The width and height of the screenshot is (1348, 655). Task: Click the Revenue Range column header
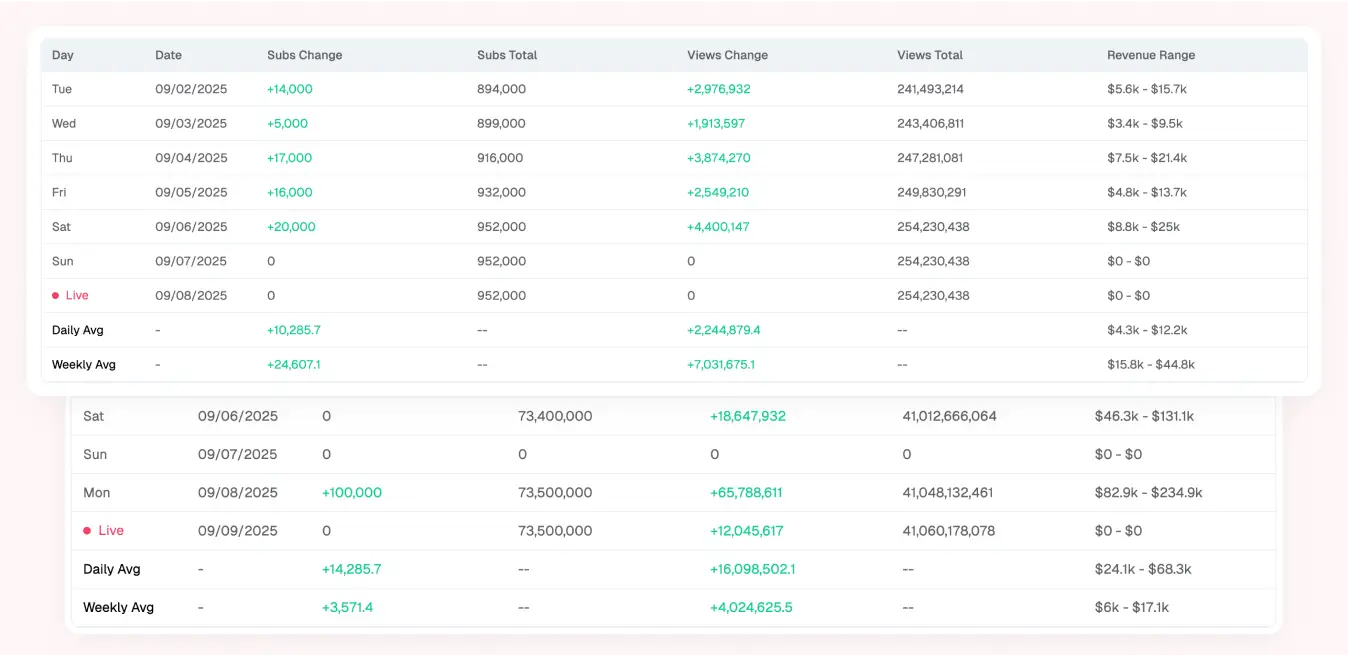pyautogui.click(x=1150, y=55)
